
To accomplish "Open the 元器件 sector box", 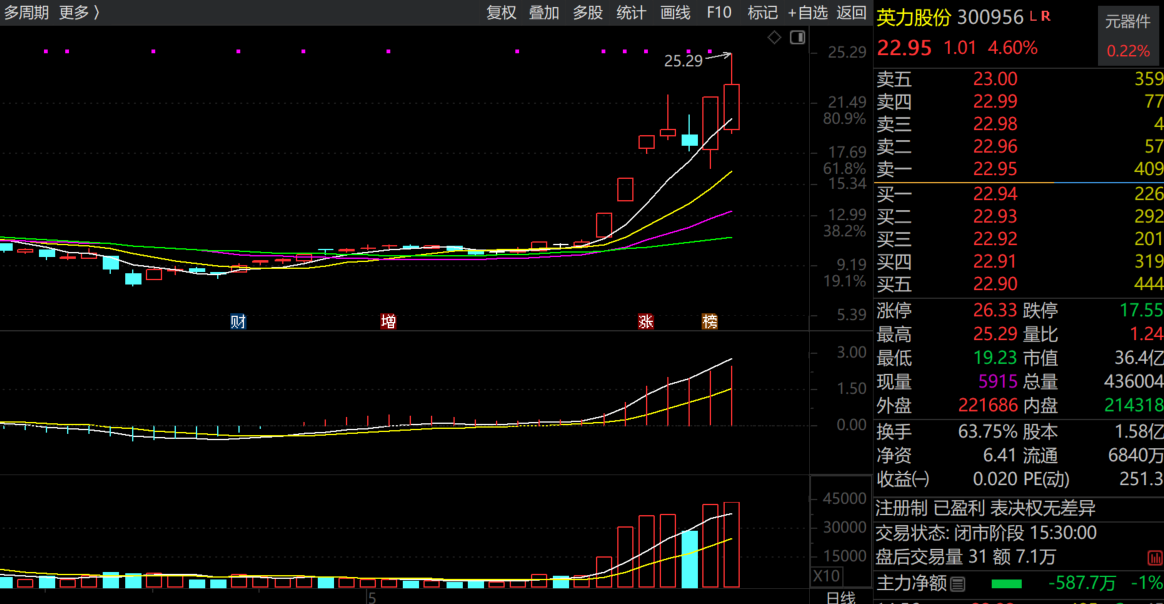I will pos(1128,36).
